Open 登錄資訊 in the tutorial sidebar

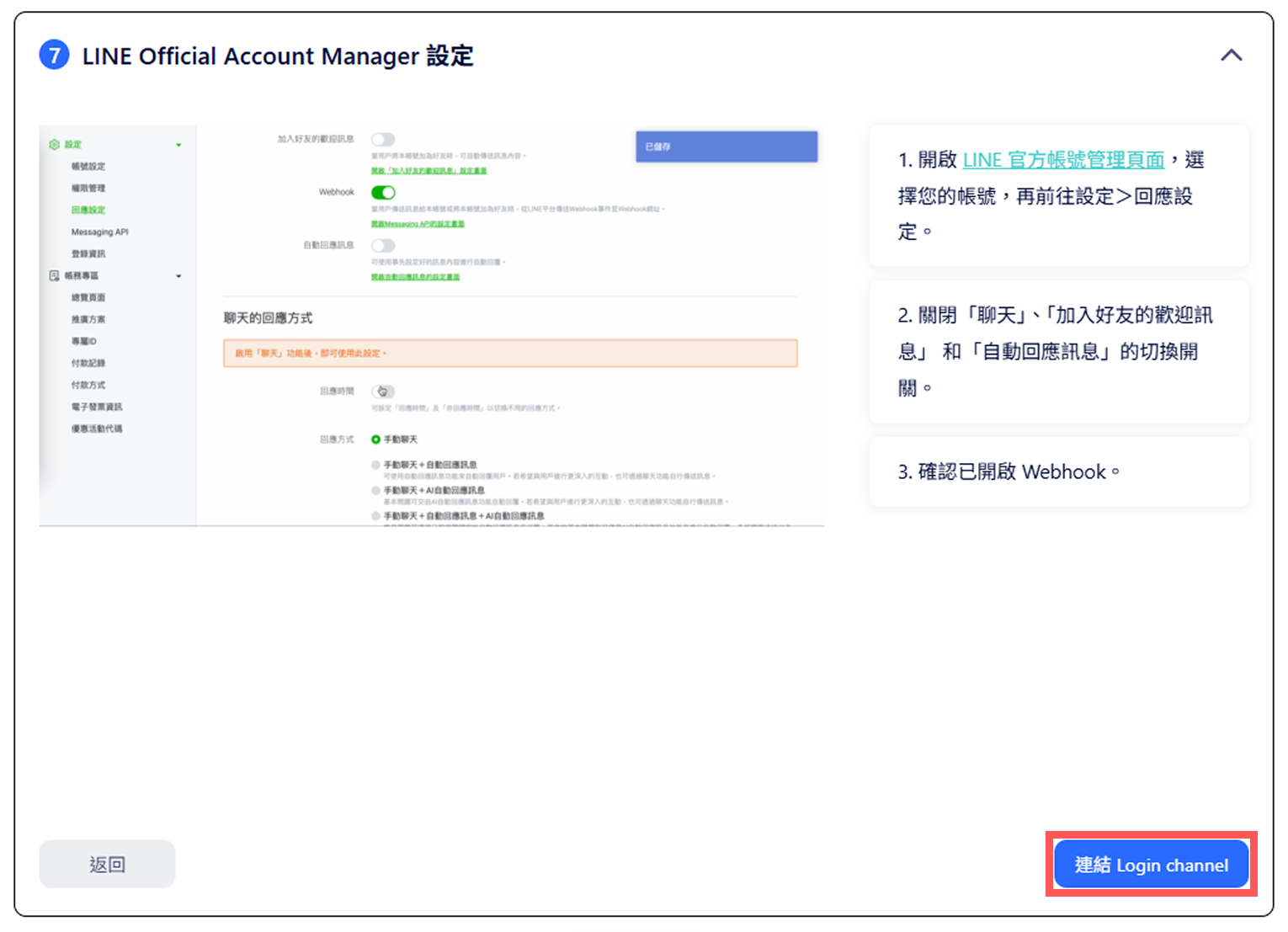[88, 253]
